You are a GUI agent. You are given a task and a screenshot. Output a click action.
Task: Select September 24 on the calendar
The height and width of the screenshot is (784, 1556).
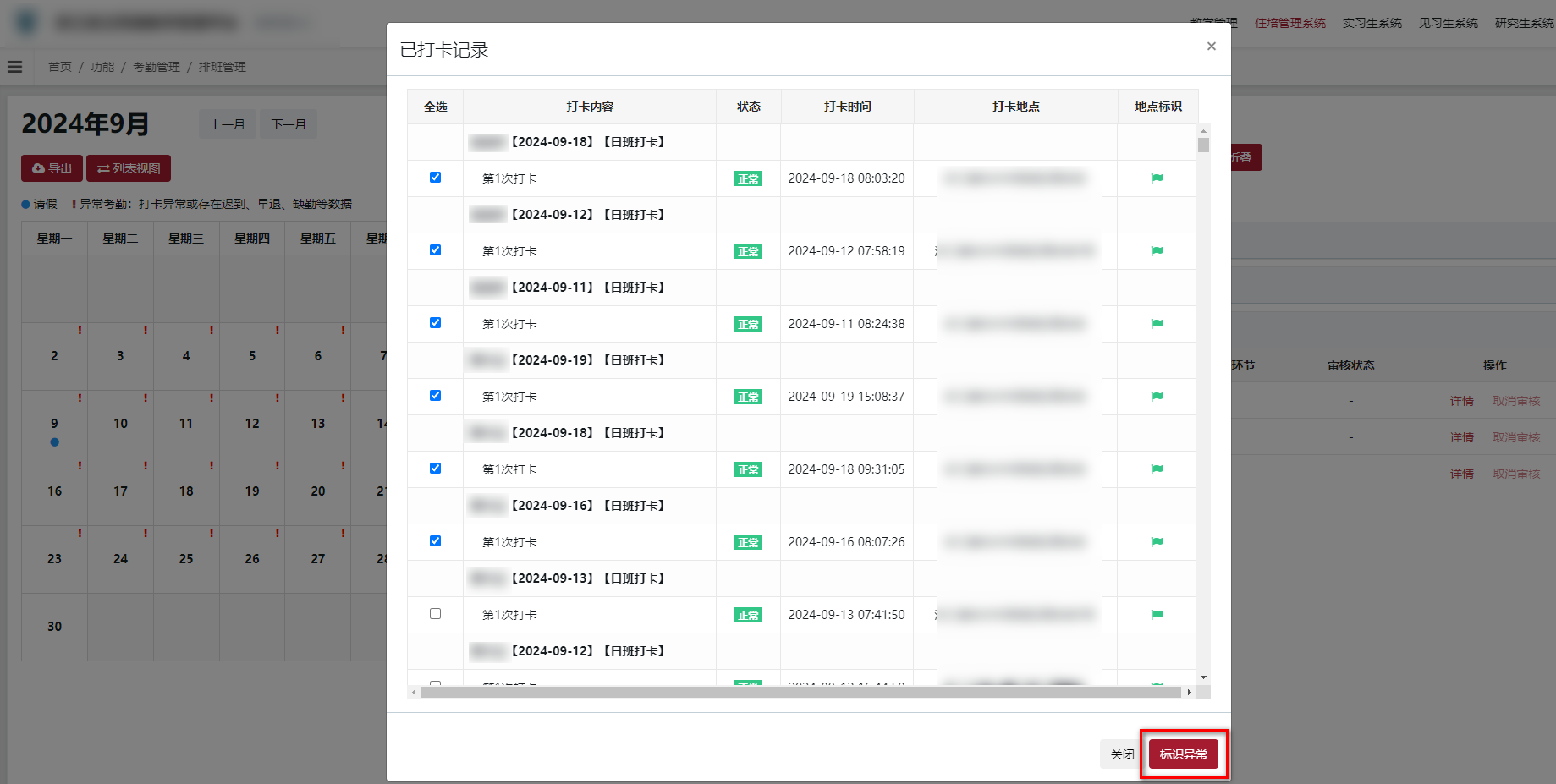[120, 559]
